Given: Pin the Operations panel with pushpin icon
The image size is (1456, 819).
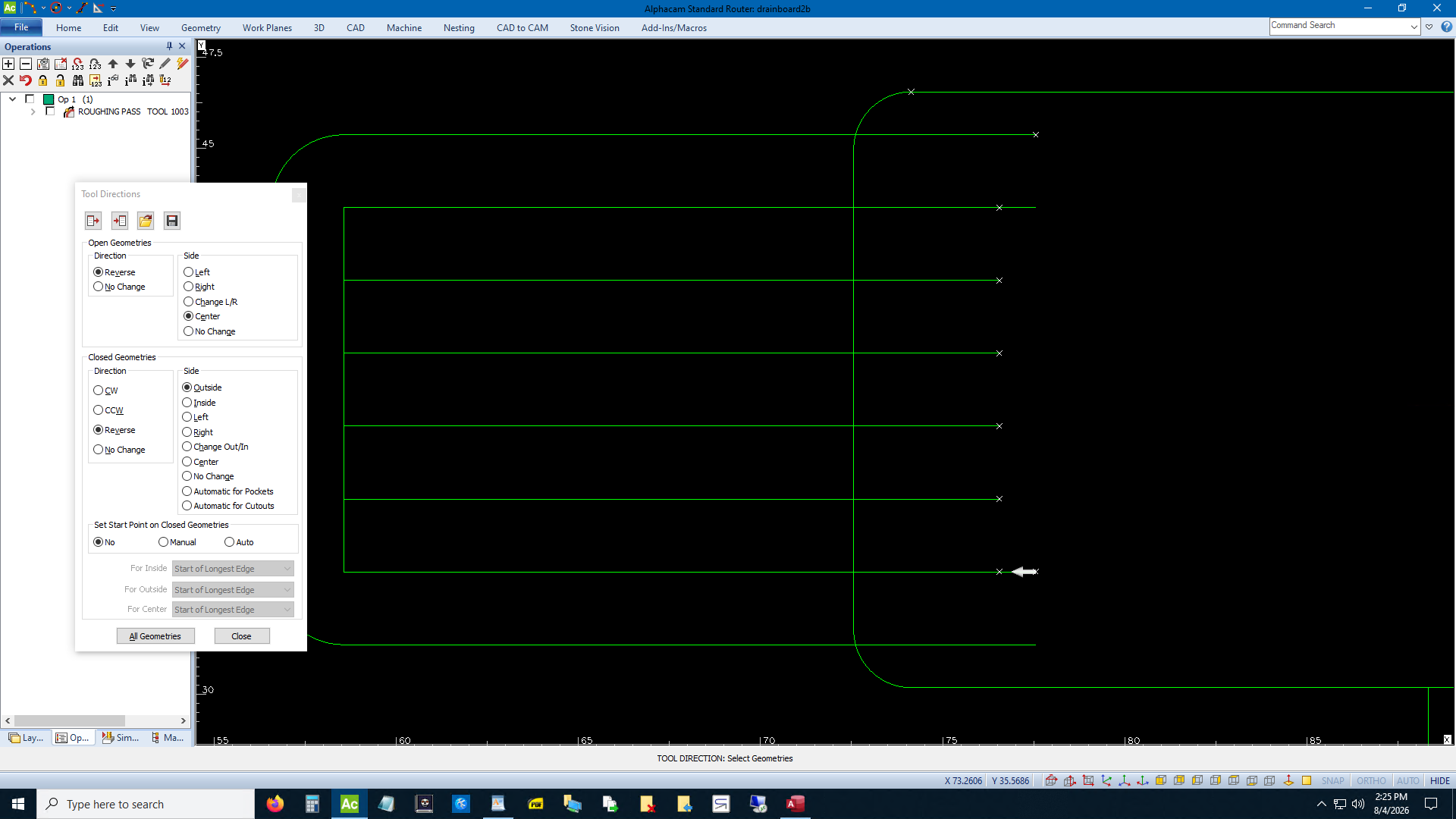Looking at the screenshot, I should point(169,46).
